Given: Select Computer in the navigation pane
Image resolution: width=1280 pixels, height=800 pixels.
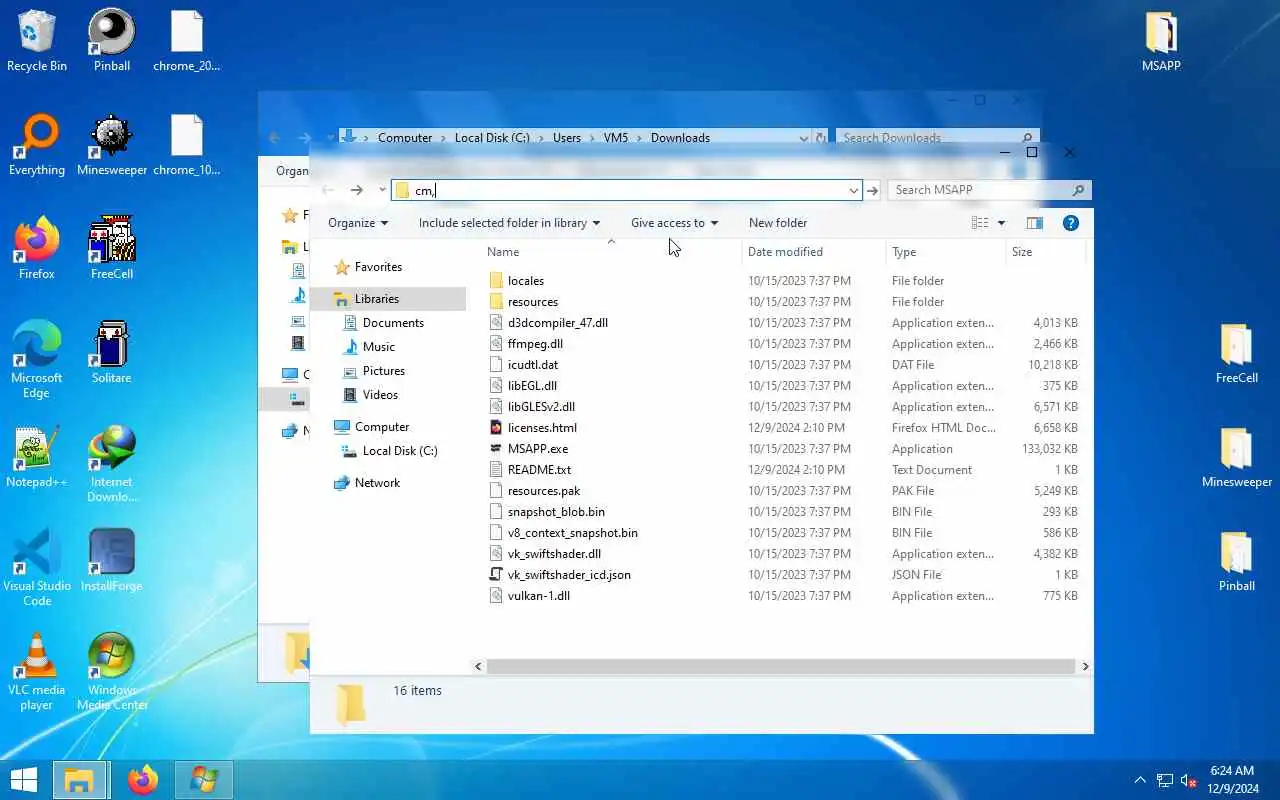Looking at the screenshot, I should click(382, 427).
